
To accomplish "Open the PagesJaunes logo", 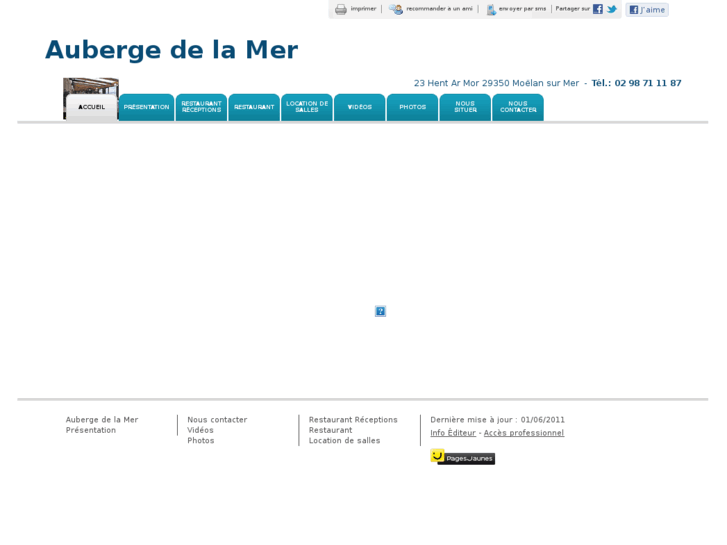I will 462,457.
